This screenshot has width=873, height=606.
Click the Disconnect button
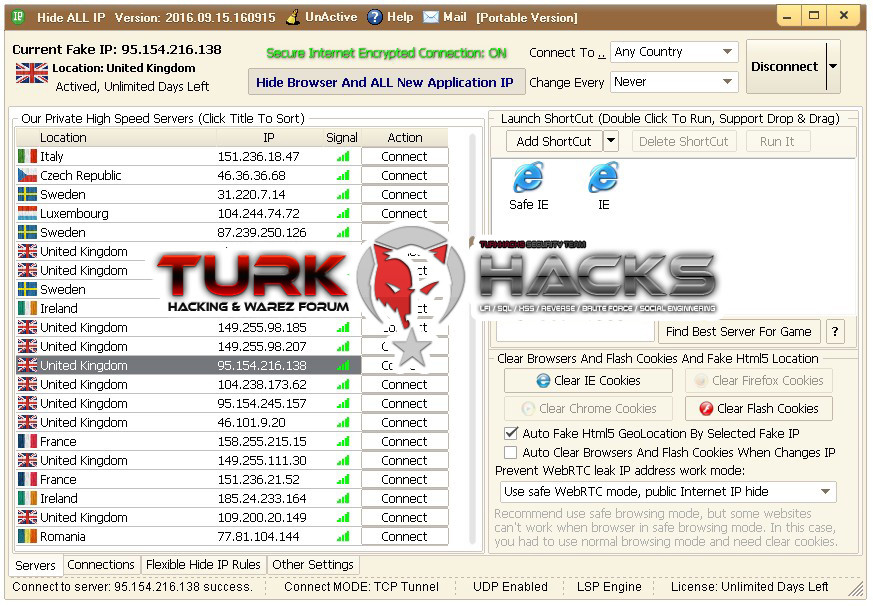point(785,66)
